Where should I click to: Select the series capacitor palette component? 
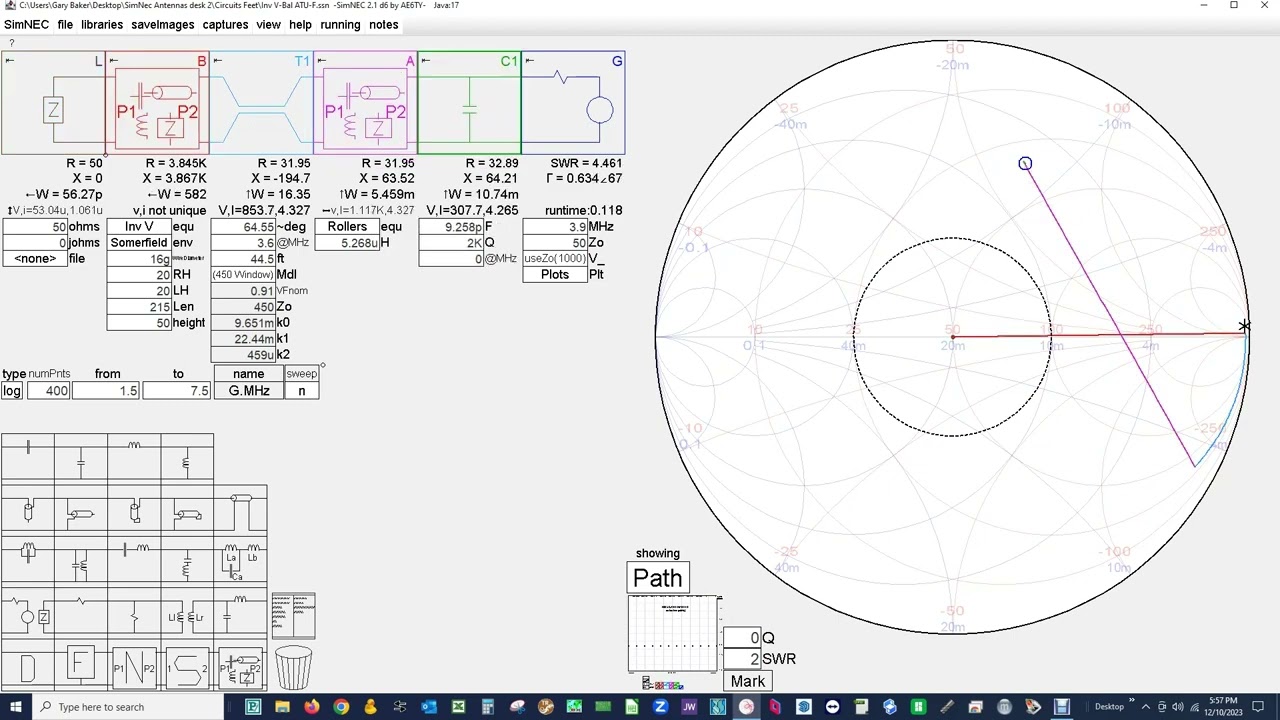point(28,459)
